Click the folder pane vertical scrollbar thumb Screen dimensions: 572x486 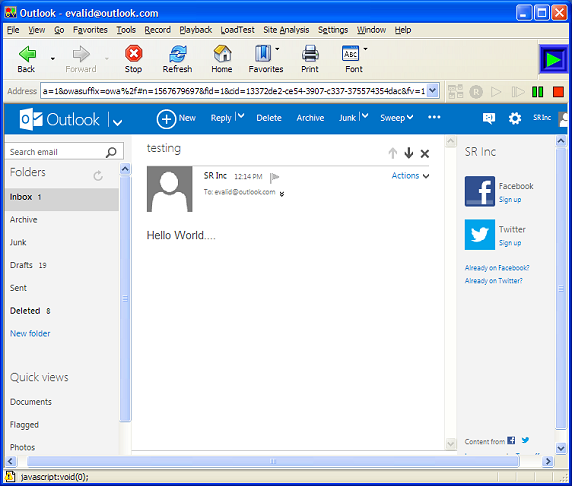125,298
